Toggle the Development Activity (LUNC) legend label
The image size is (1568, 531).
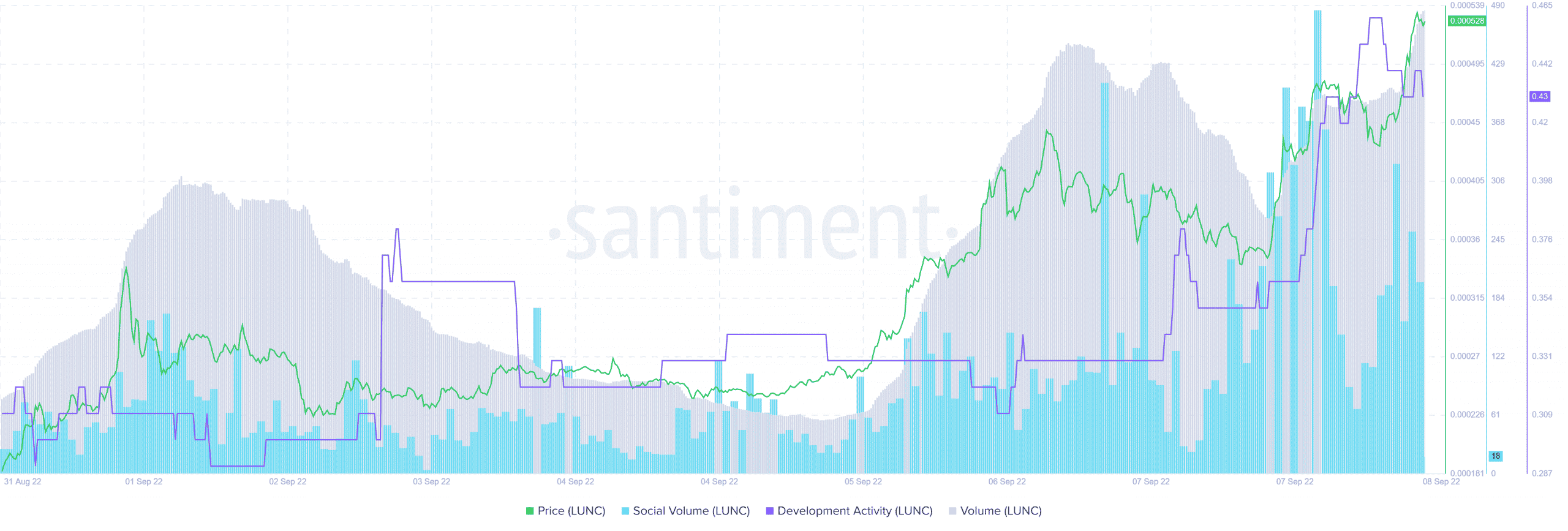[854, 511]
